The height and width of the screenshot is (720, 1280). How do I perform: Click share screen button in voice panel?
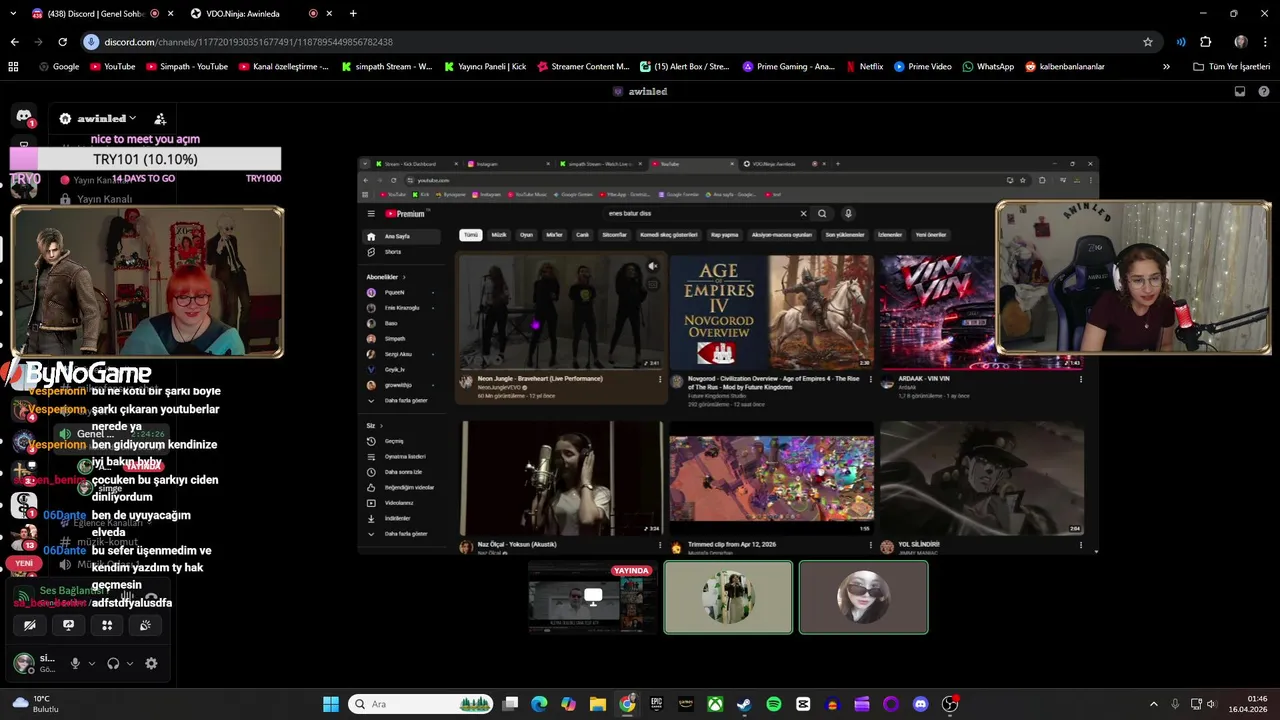click(x=68, y=625)
